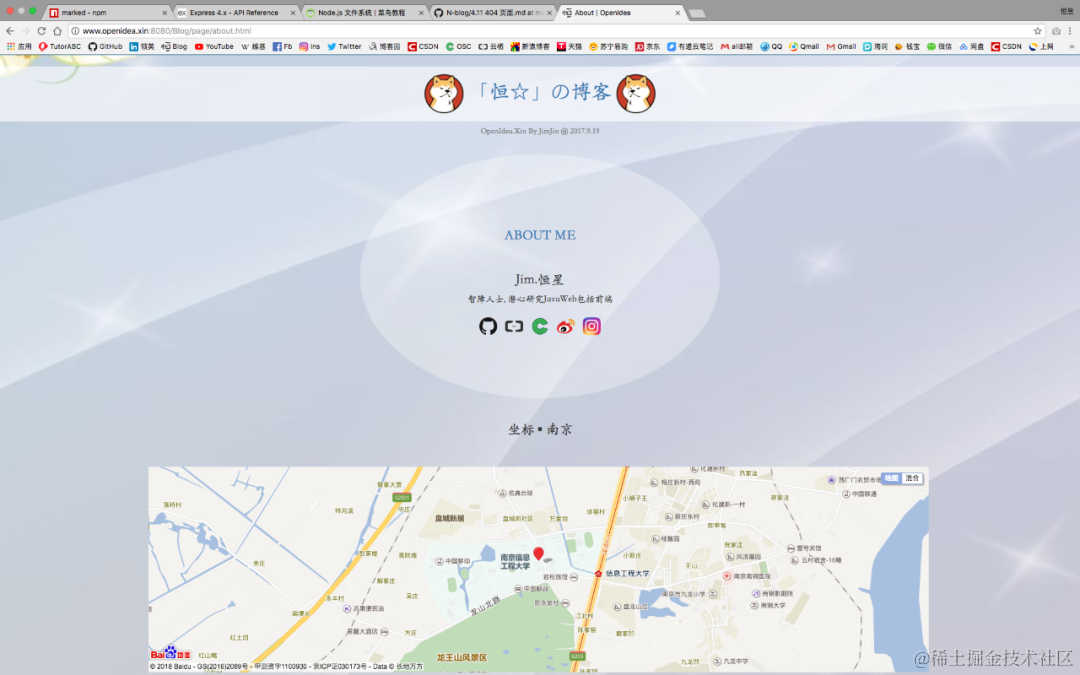Open the green C OSChina profile icon
Image resolution: width=1080 pixels, height=675 pixels.
point(540,326)
